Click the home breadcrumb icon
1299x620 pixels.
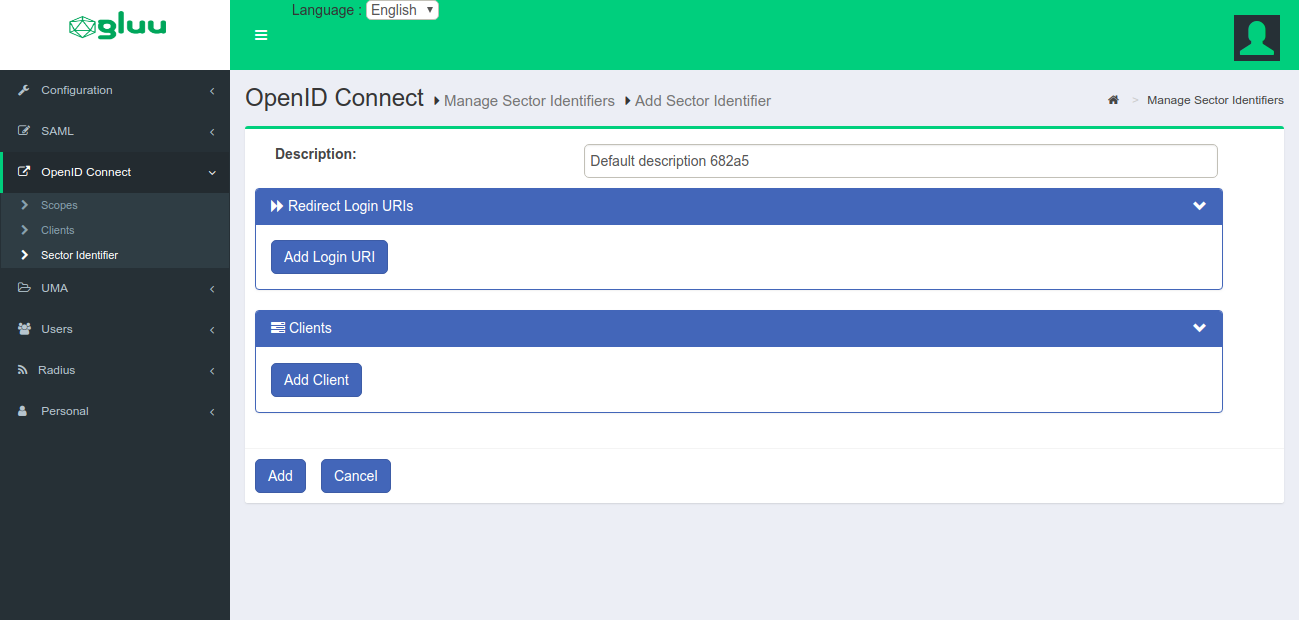(1113, 100)
